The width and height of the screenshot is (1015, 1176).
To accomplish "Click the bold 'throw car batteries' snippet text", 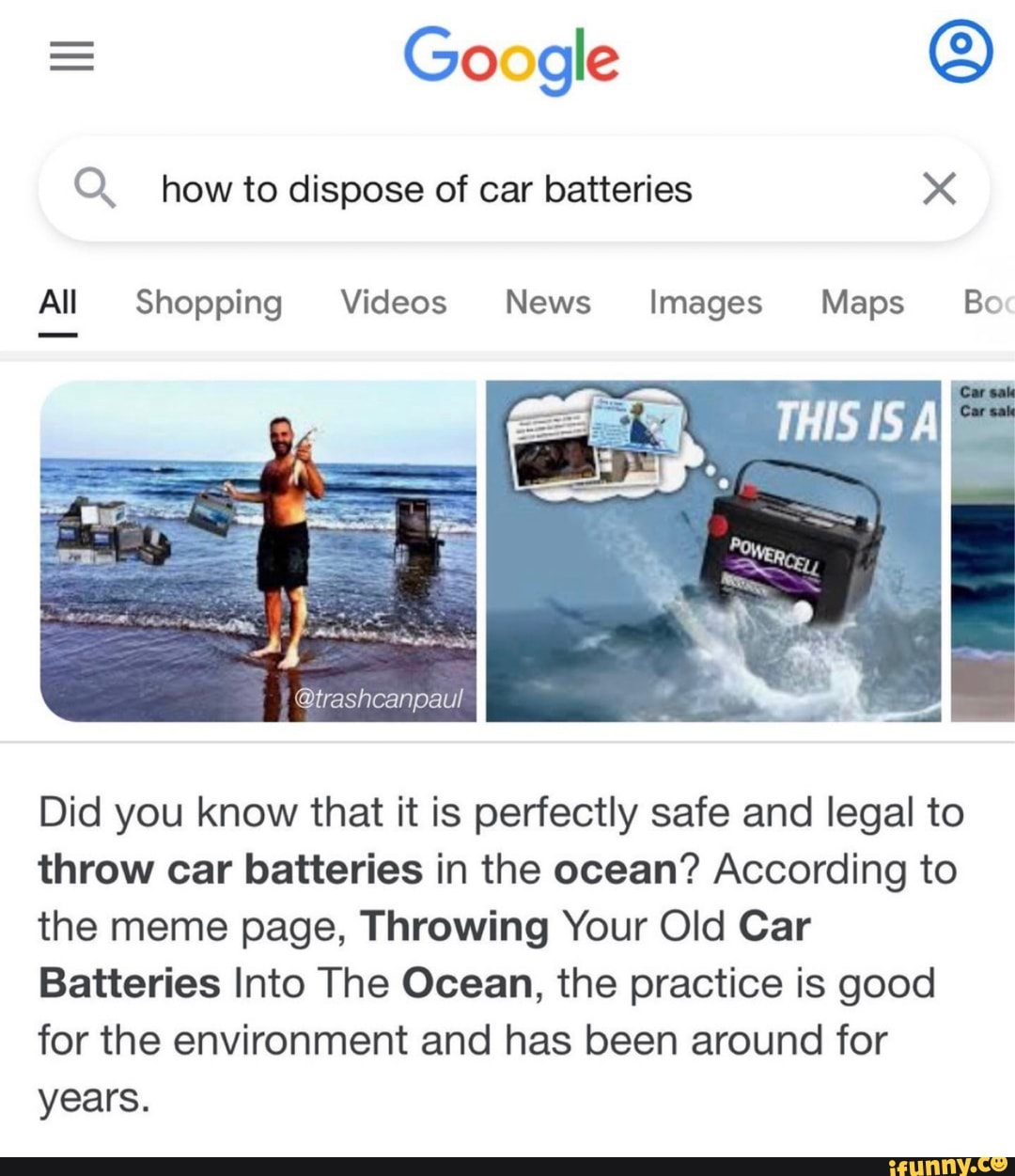I will pos(230,870).
